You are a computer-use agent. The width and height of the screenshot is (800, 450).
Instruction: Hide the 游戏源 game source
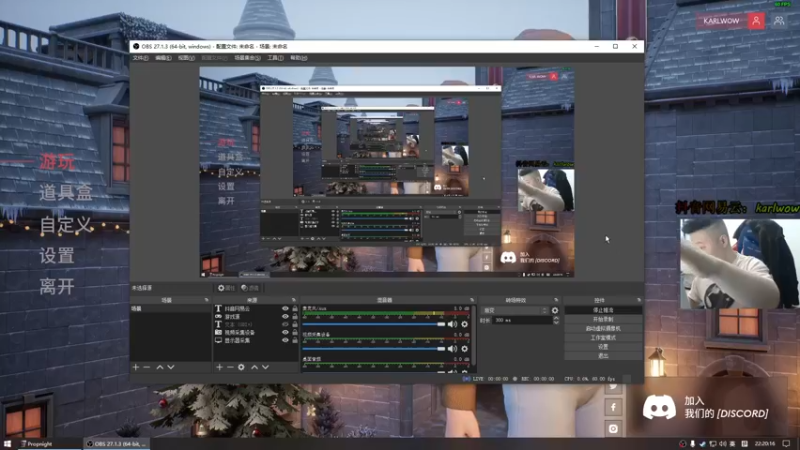tap(285, 316)
